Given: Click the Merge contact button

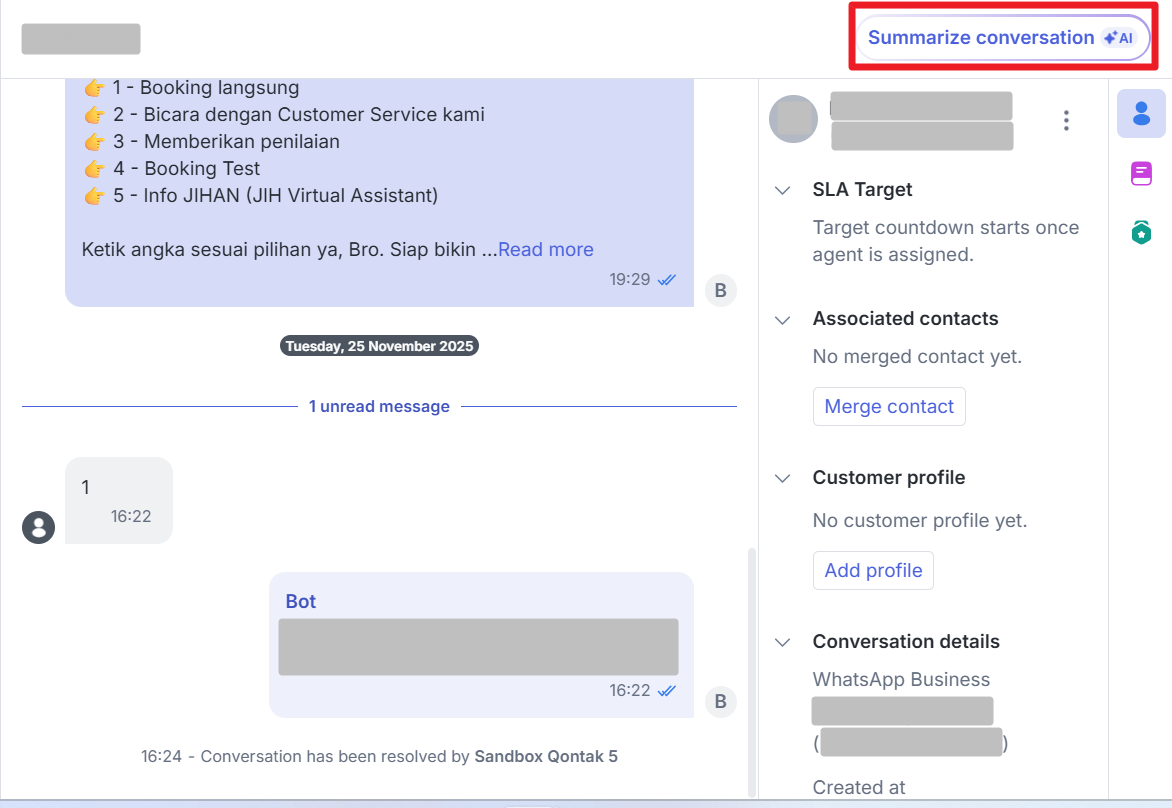Looking at the screenshot, I should click(889, 407).
